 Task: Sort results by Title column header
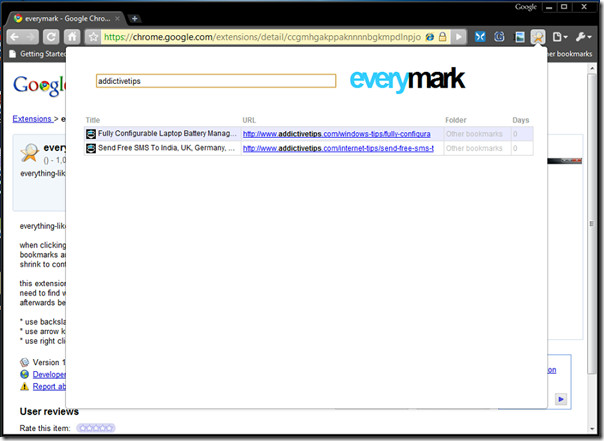[x=92, y=120]
